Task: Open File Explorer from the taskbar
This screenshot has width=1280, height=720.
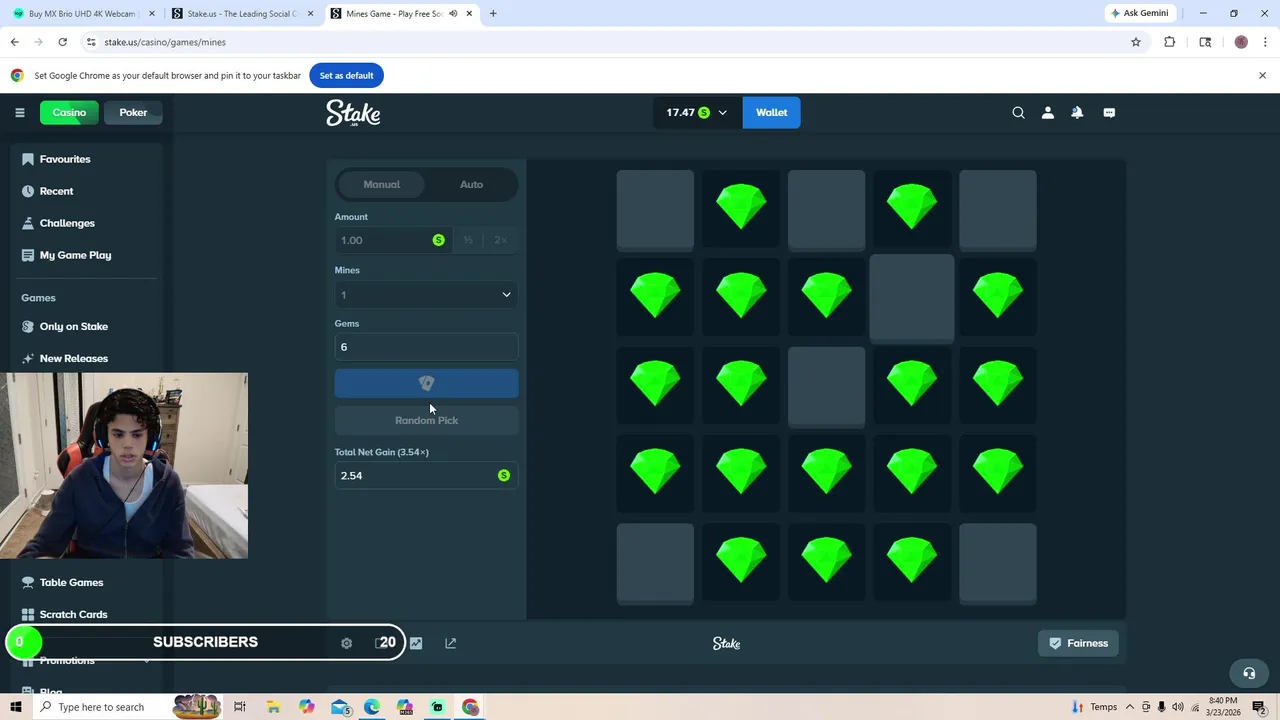Action: pyautogui.click(x=273, y=707)
